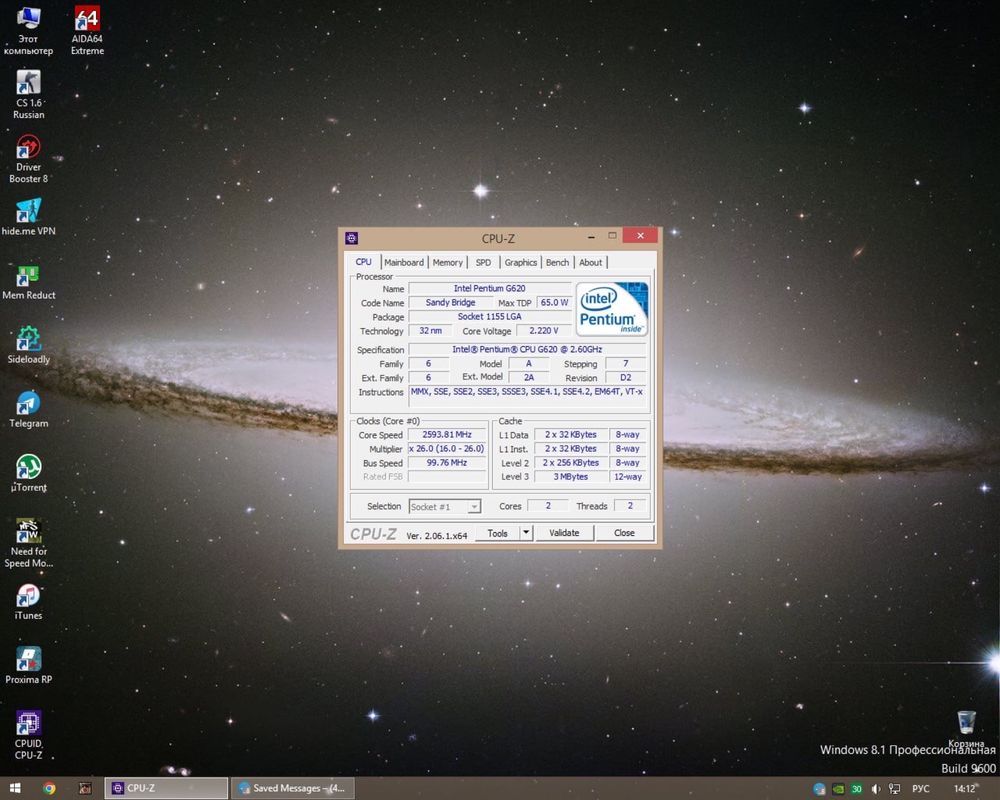Click the Technology value '32 nm'
Screen dimensions: 1000x800
[x=430, y=330]
